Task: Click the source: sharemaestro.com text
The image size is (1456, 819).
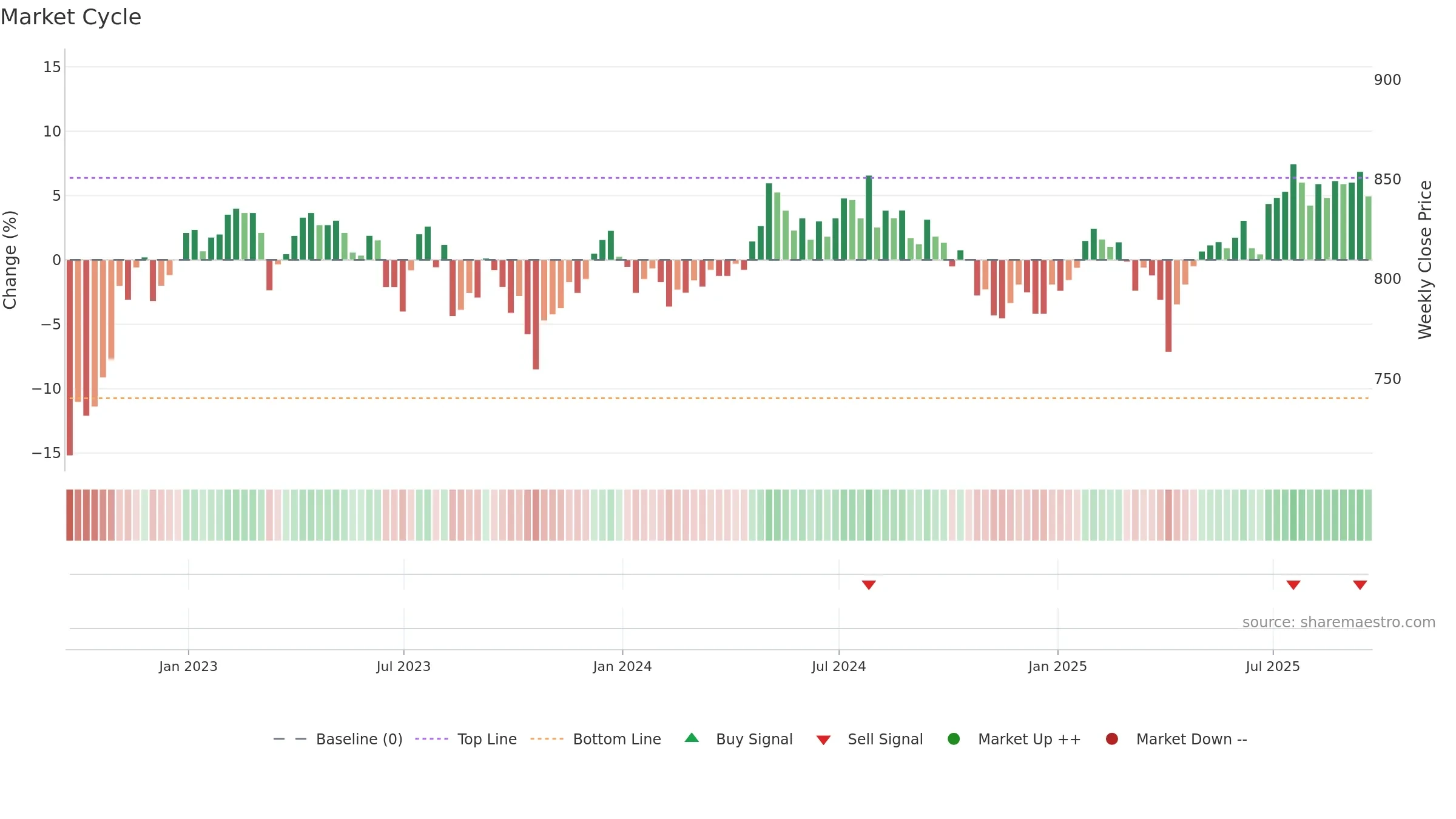Action: click(x=1339, y=622)
